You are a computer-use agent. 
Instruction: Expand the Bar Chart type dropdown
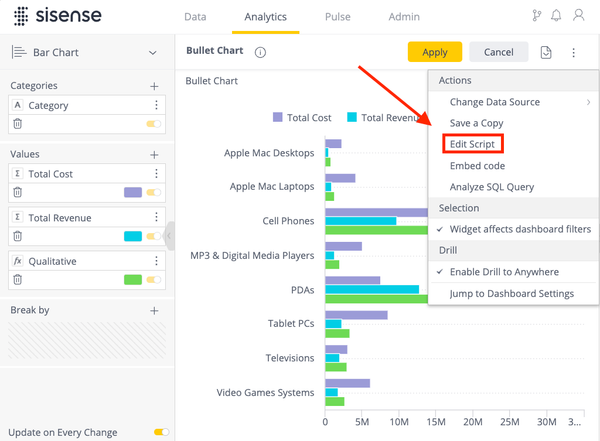pos(153,52)
